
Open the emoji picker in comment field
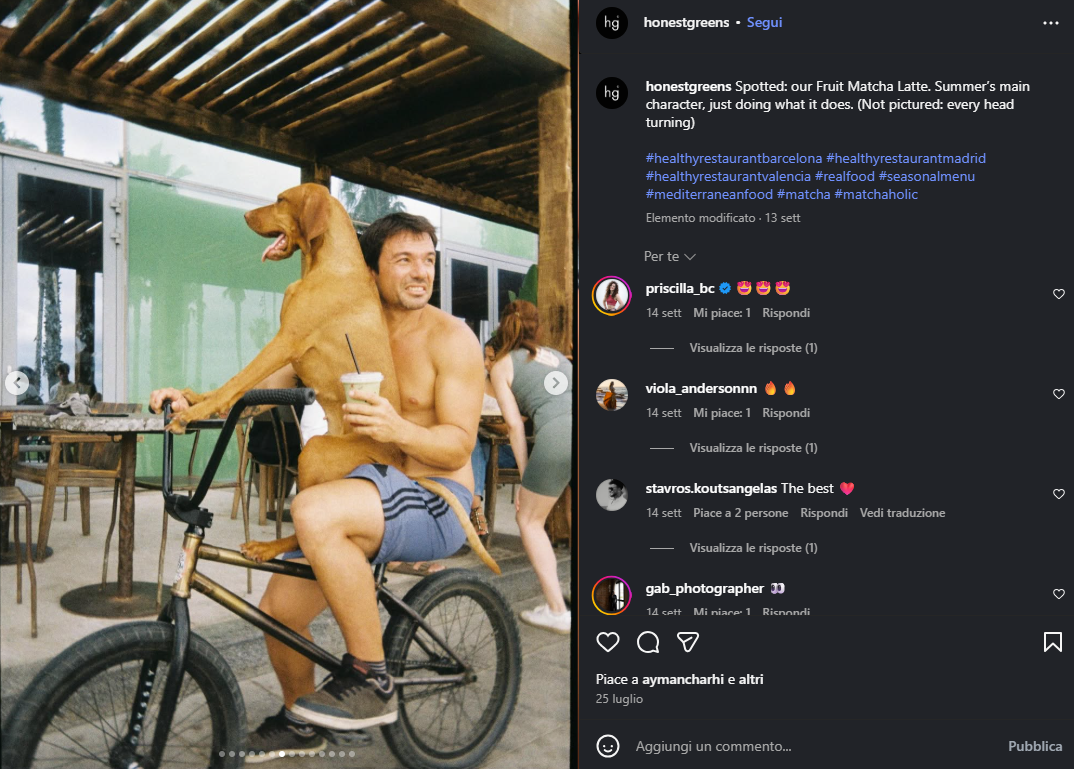pos(608,746)
